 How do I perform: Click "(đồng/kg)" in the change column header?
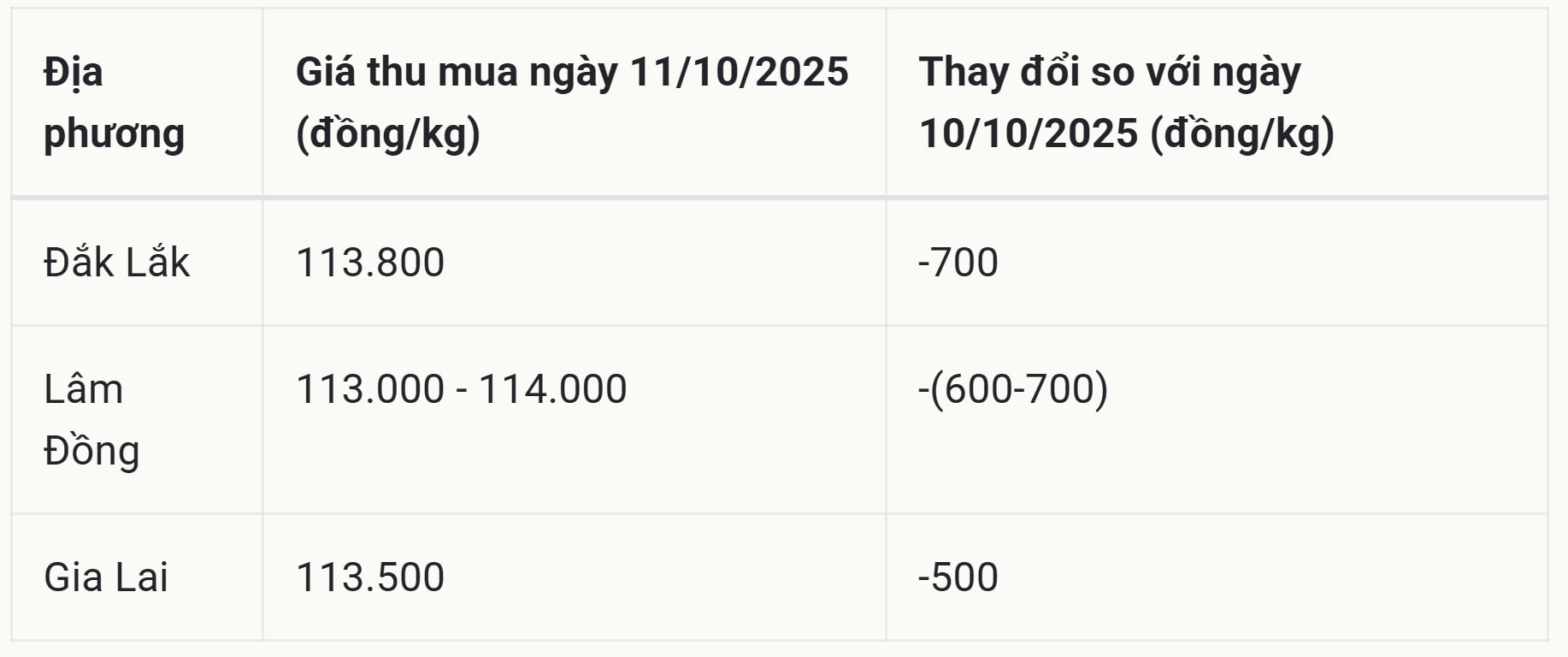tap(1242, 134)
